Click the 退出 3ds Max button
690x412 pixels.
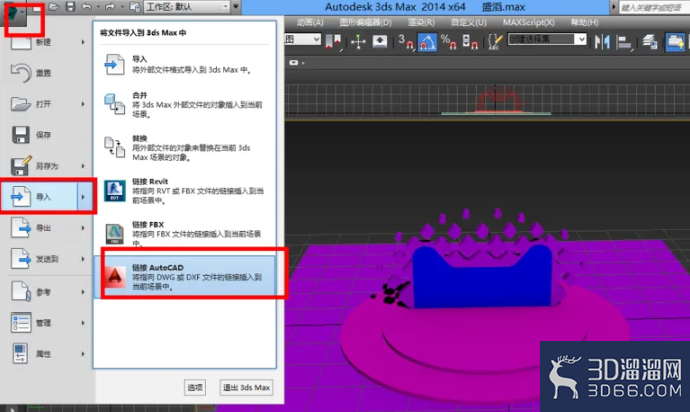(x=246, y=387)
